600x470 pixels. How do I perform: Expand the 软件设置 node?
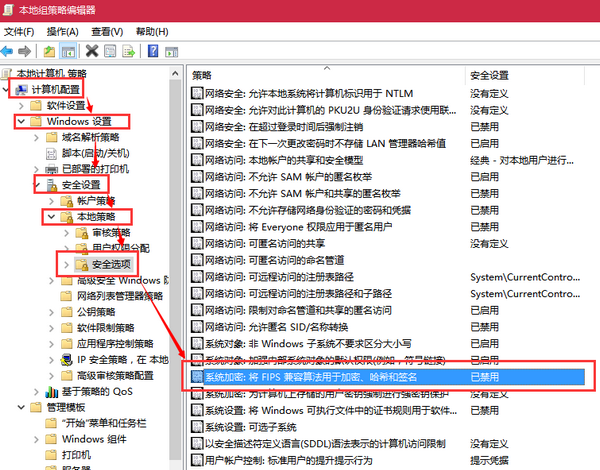(21, 106)
